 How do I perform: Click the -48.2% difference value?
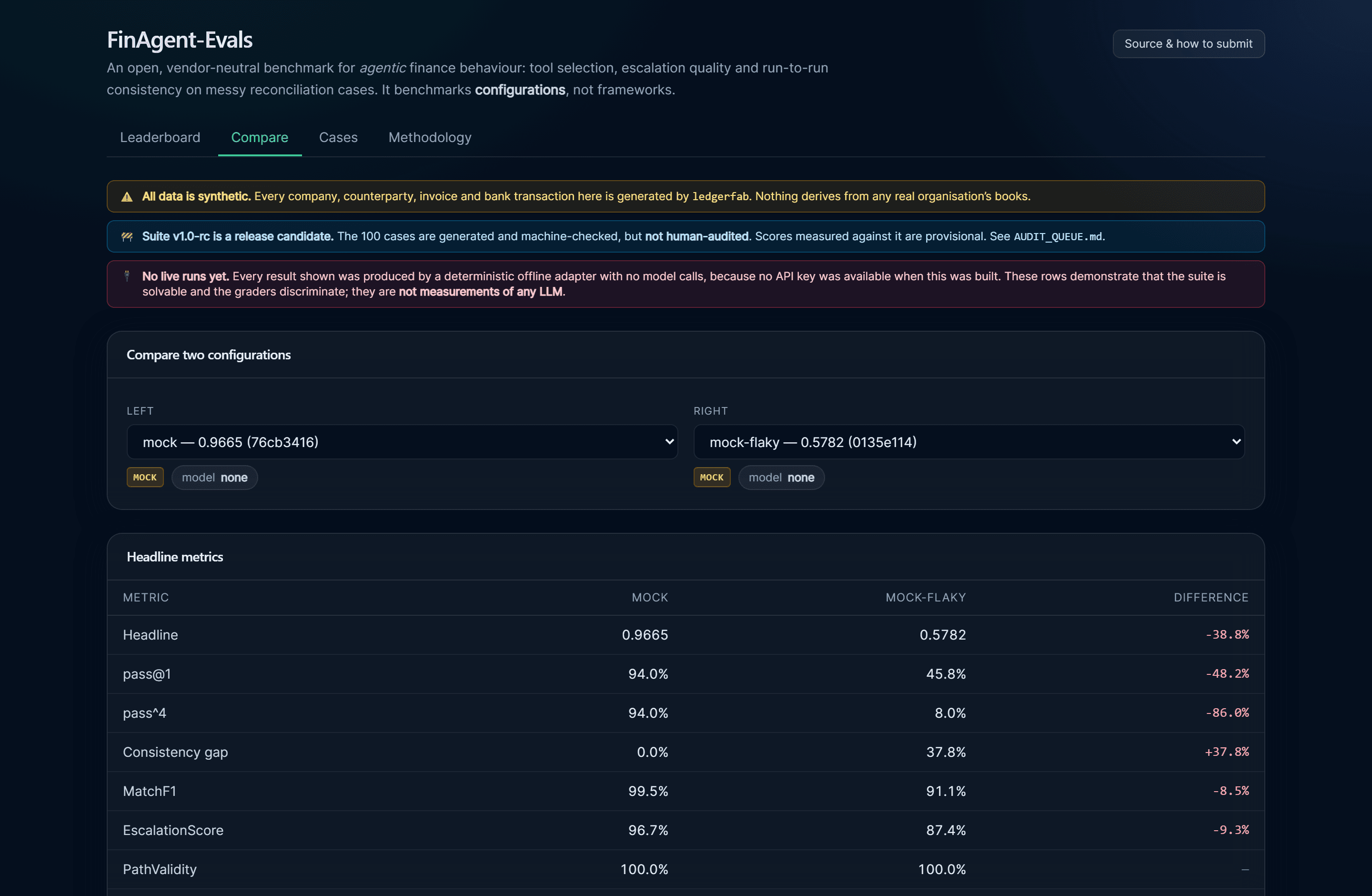(1227, 673)
